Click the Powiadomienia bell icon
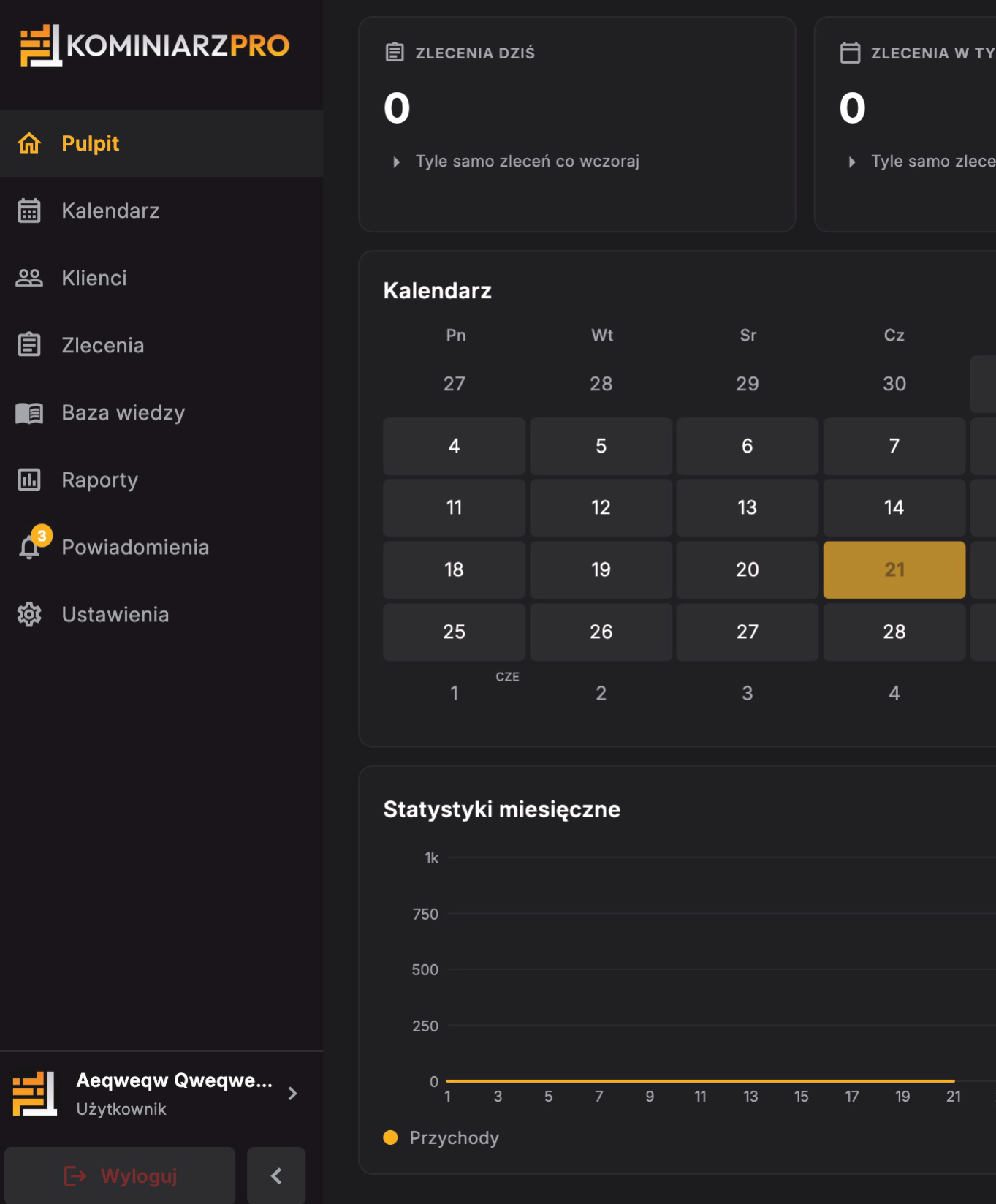Viewport: 996px width, 1204px height. [29, 548]
